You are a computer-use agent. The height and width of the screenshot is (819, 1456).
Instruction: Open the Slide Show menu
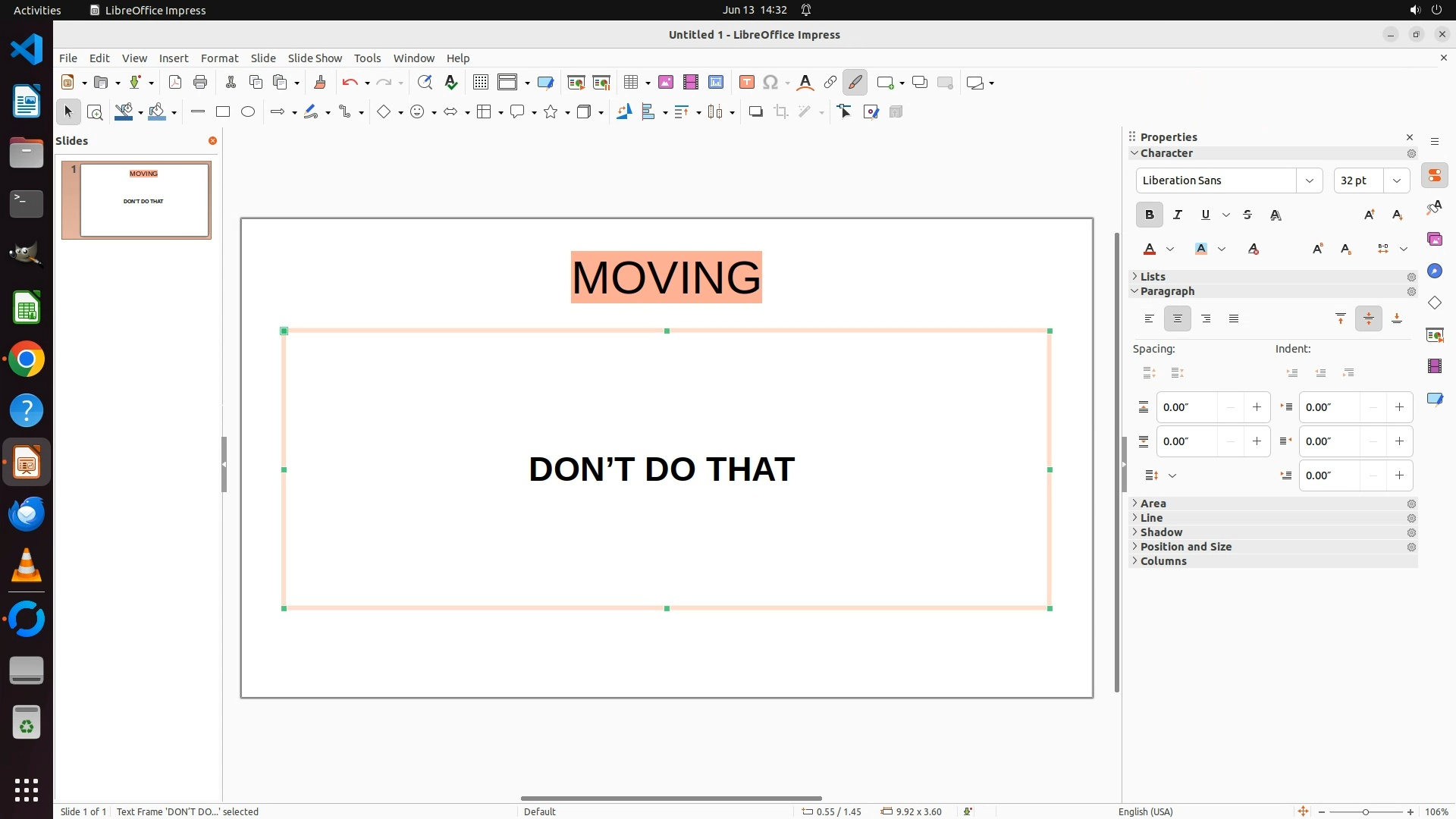[x=315, y=58]
